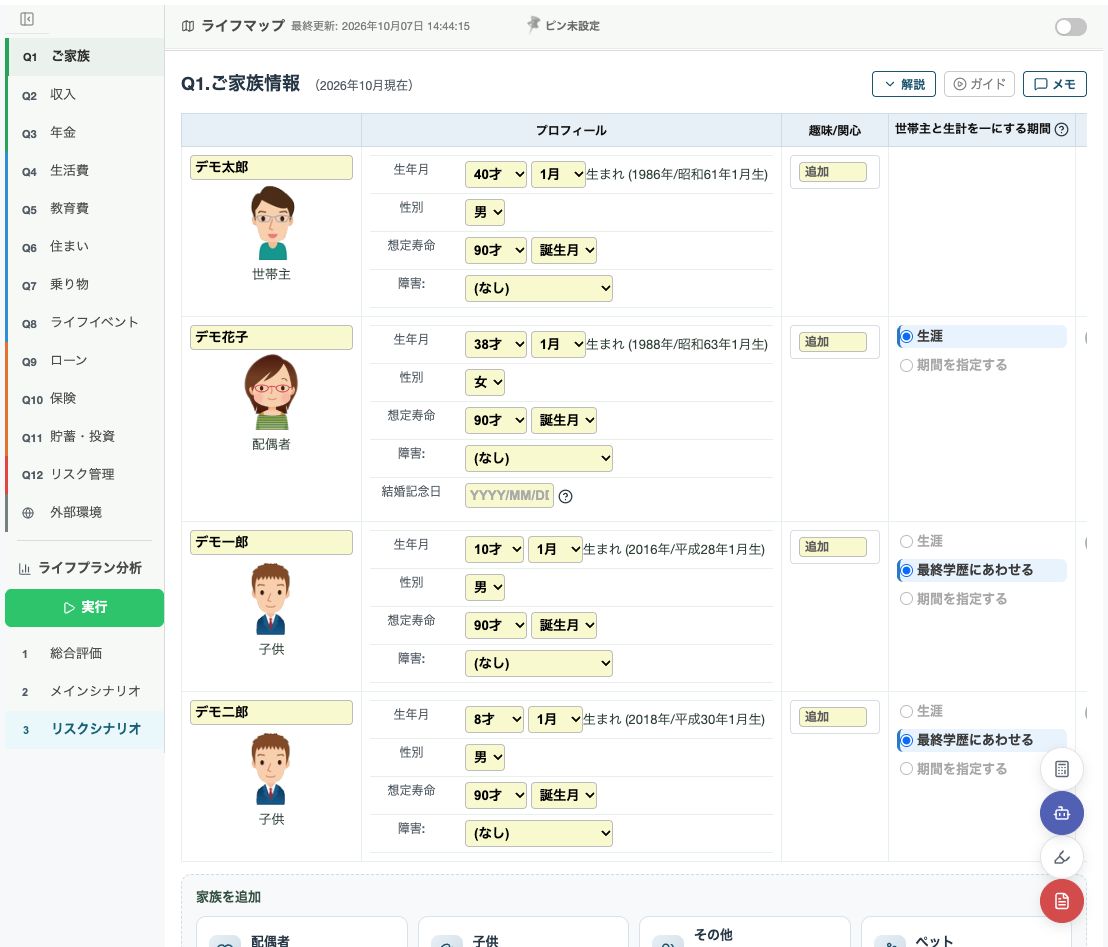
Task: Open the calculator floating button
Action: (1061, 769)
